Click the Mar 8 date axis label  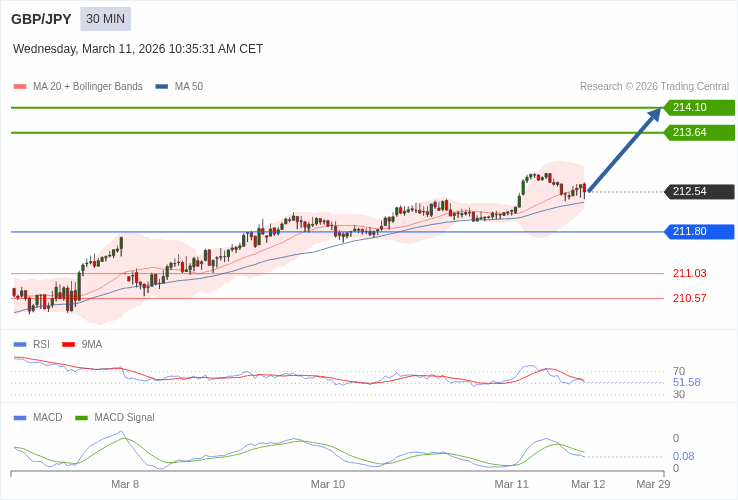(125, 484)
